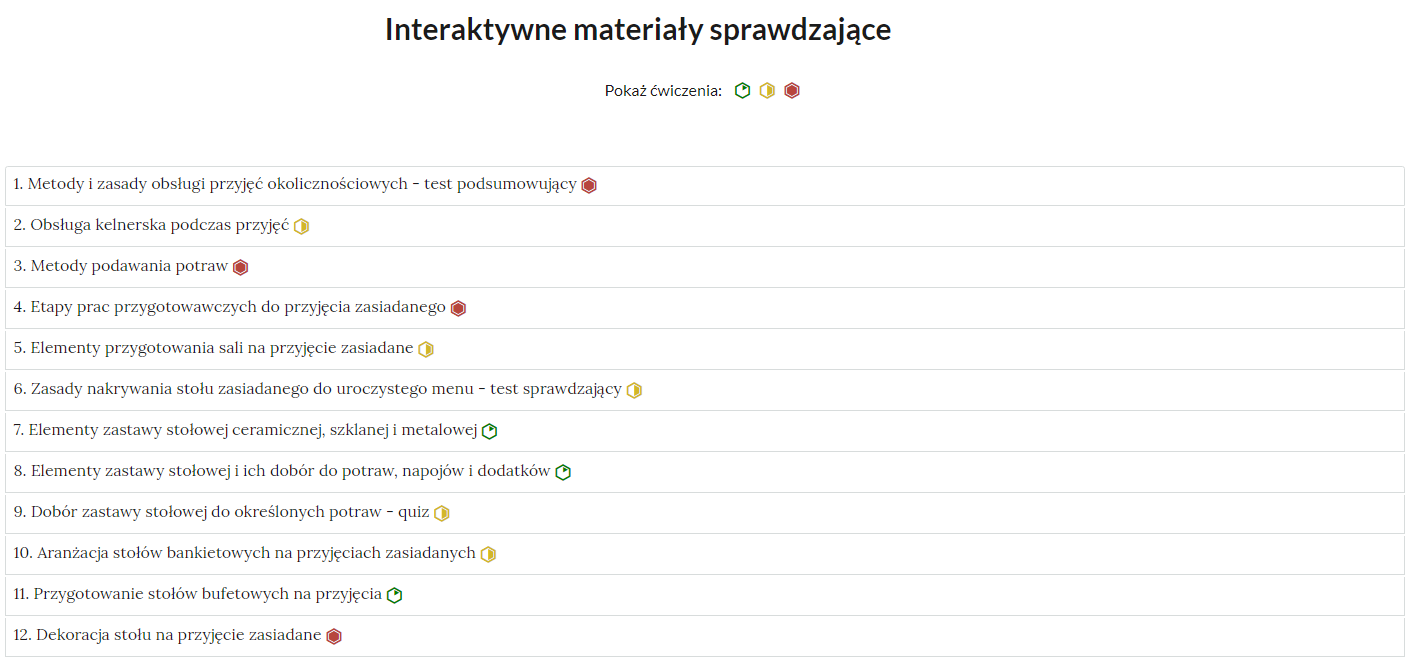
Task: Open "Elementy zastawy stołowej i ich dobór"
Action: click(x=280, y=471)
